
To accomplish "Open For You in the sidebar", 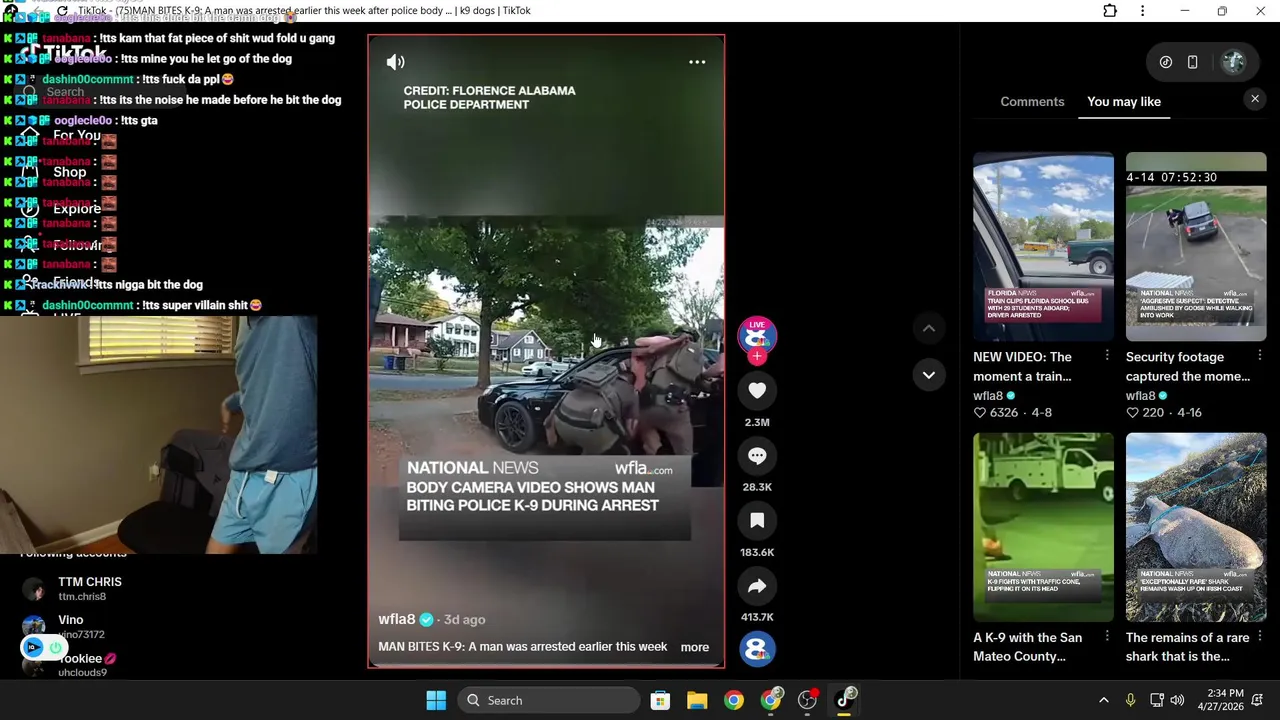I will pyautogui.click(x=77, y=135).
